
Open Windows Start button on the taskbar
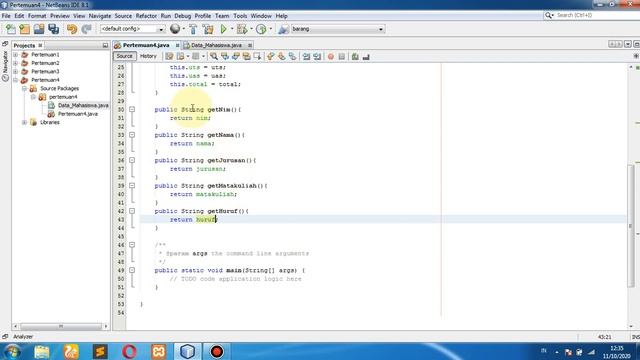[13, 351]
